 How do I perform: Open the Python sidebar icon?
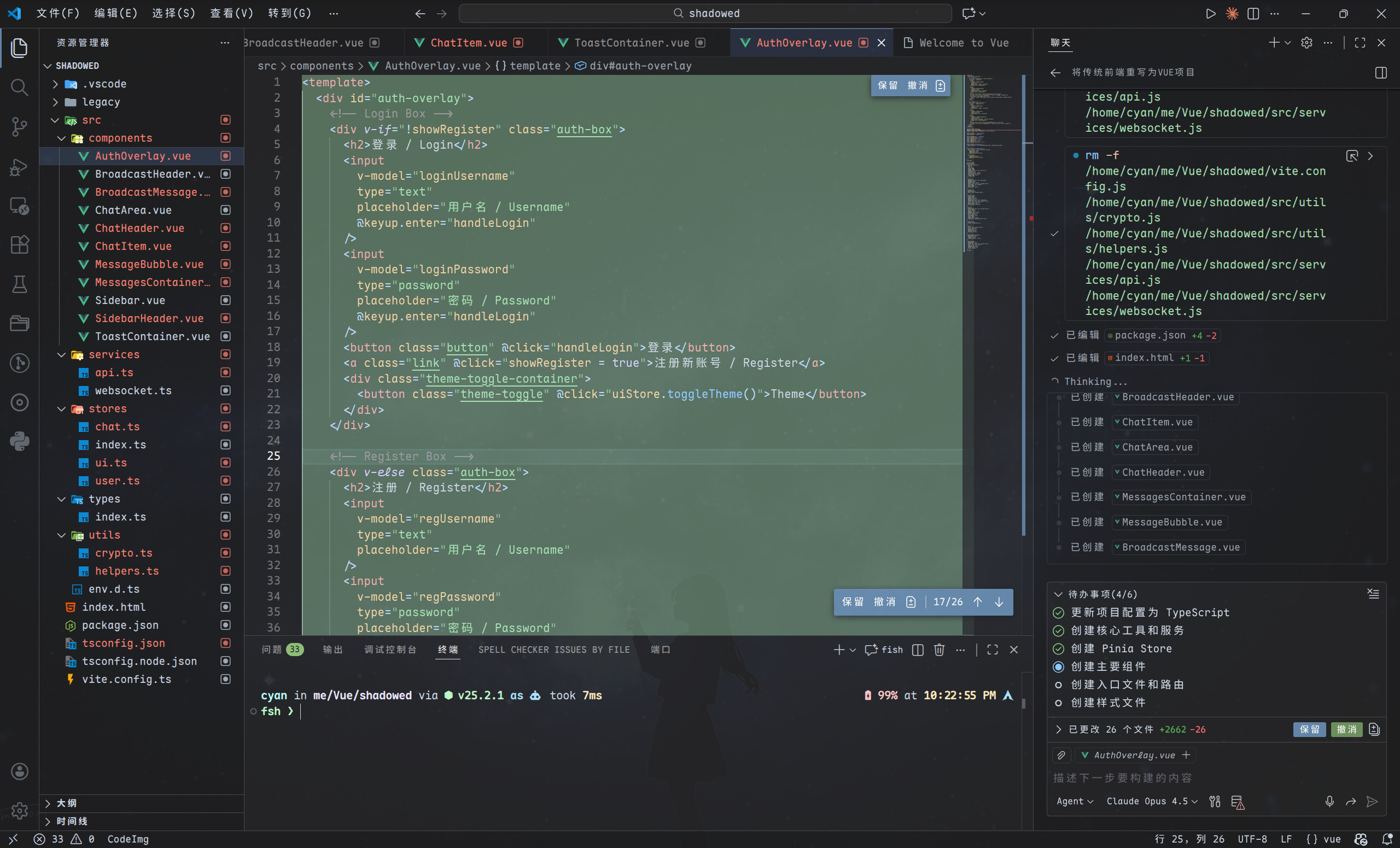[x=19, y=441]
